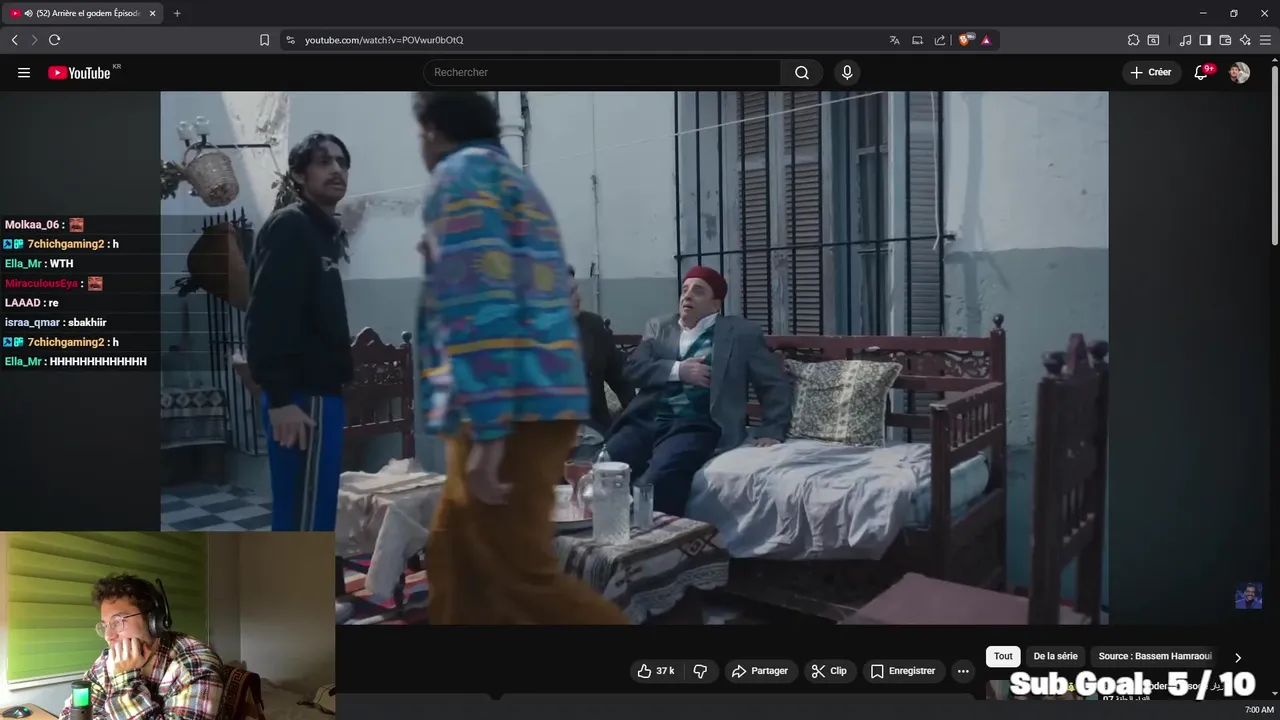Close the Arrière el godem tab
The width and height of the screenshot is (1280, 720).
click(152, 13)
